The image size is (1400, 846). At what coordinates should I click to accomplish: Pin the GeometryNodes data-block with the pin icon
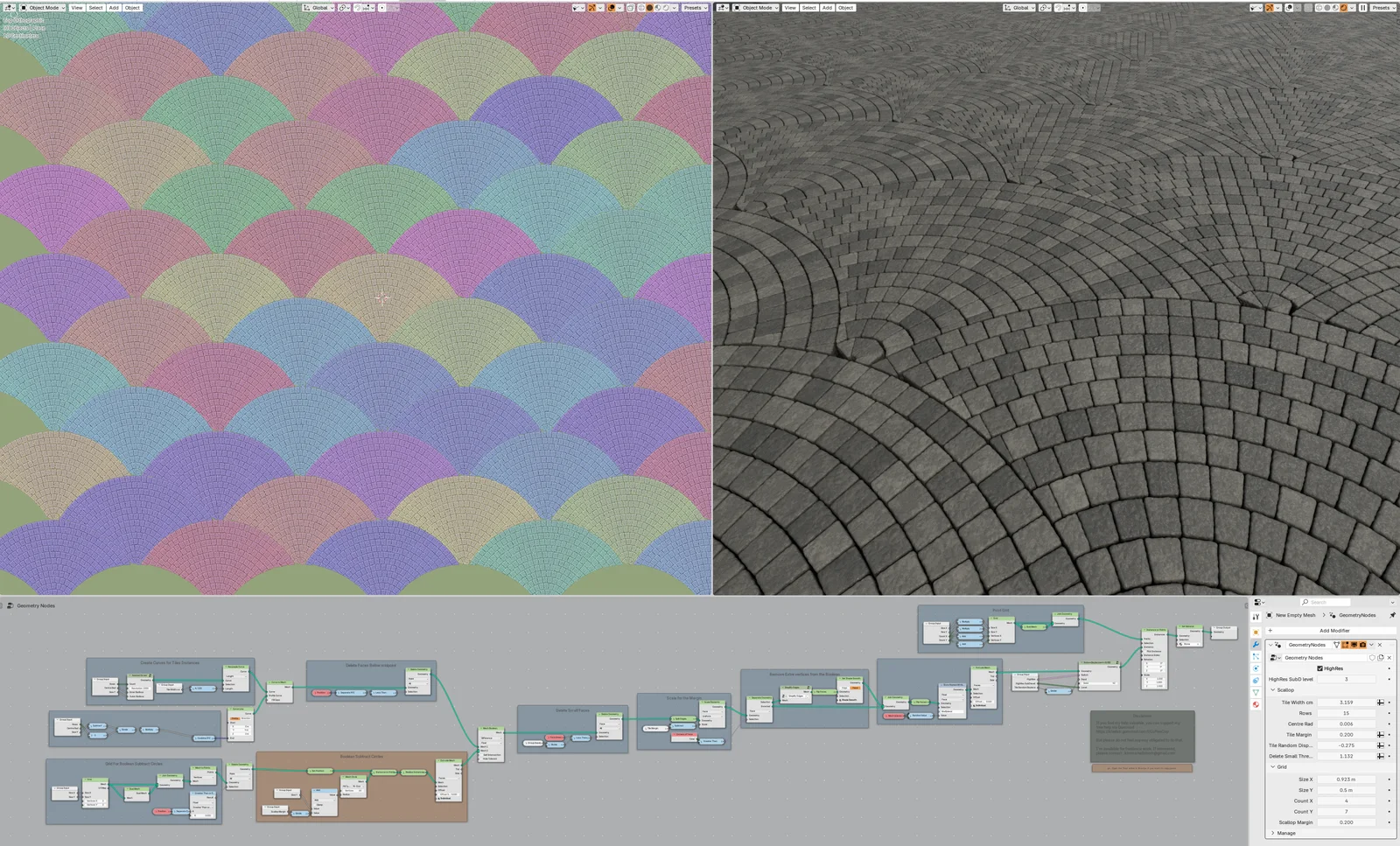(1392, 615)
